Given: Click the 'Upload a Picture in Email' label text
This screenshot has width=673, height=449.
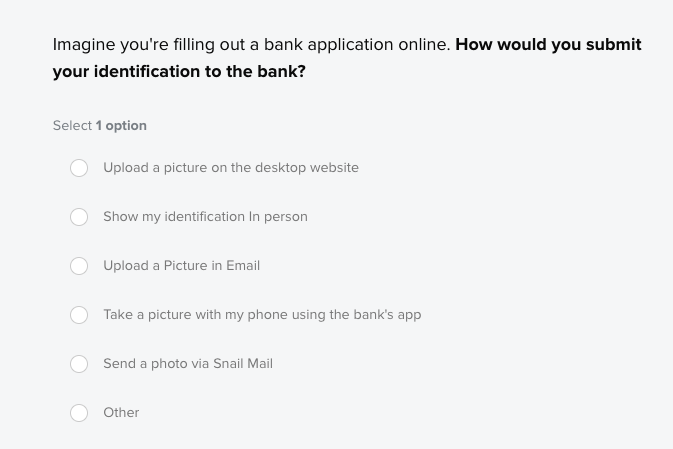Looking at the screenshot, I should pyautogui.click(x=182, y=266).
